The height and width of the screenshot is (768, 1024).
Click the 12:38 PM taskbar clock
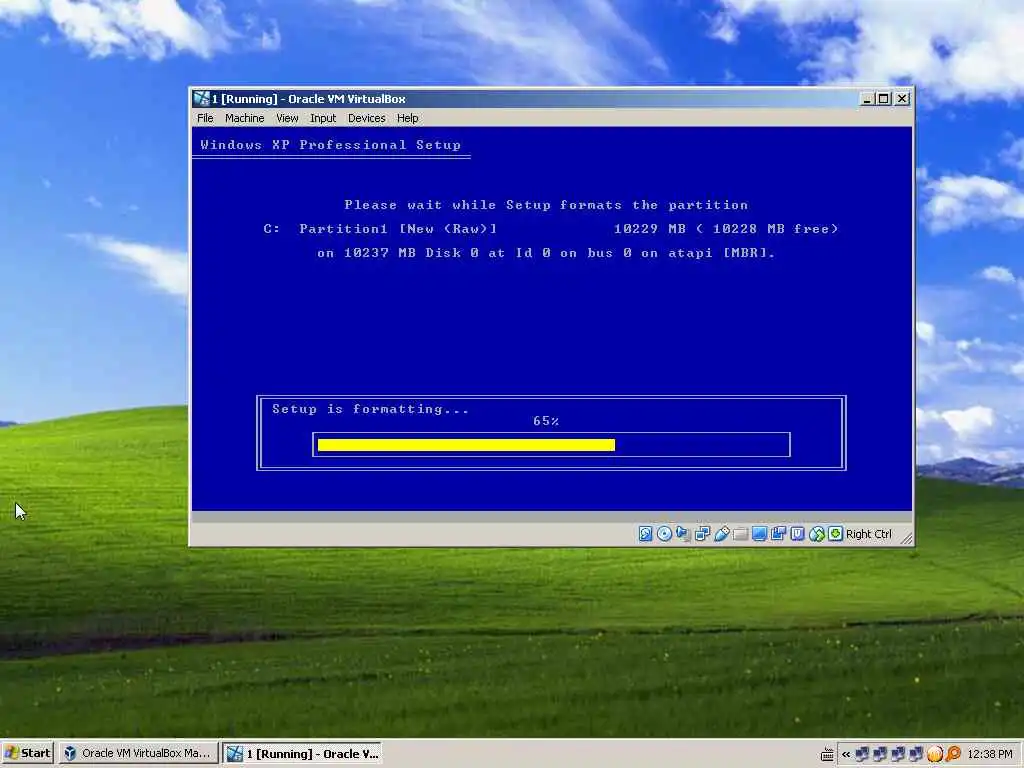(990, 754)
